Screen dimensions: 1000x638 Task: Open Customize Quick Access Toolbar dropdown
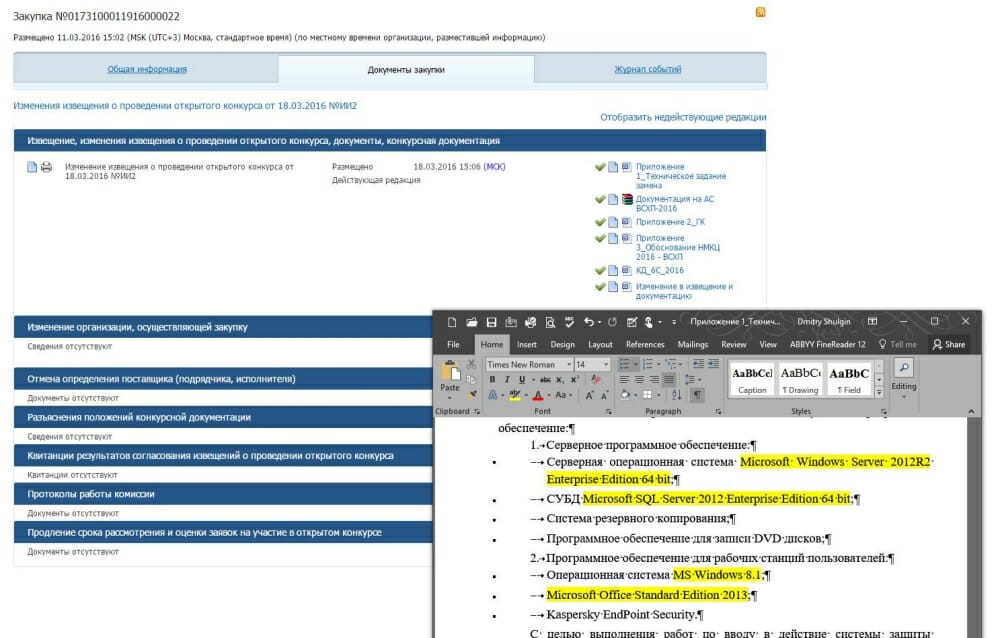(673, 322)
